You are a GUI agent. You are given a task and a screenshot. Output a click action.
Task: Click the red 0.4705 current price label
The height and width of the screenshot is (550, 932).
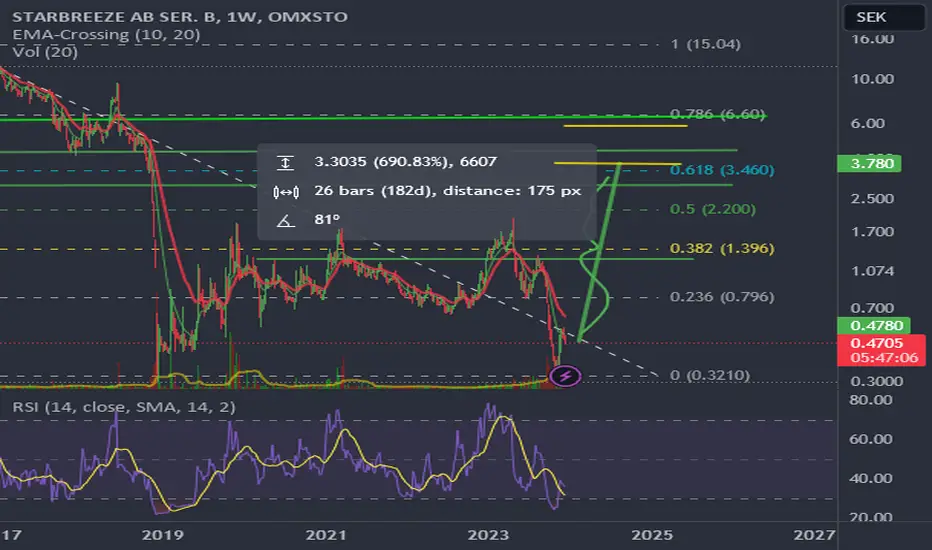pyautogui.click(x=881, y=350)
